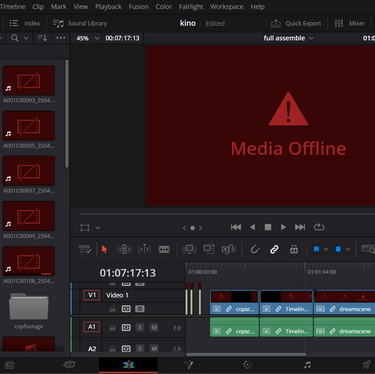This screenshot has width=375, height=374.
Task: Click the V1 destination control
Action: [x=92, y=295]
